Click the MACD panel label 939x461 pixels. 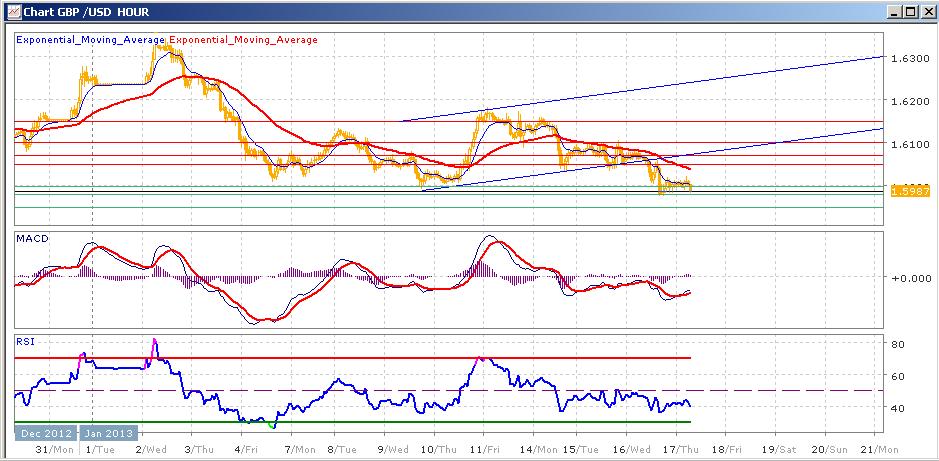pos(33,238)
